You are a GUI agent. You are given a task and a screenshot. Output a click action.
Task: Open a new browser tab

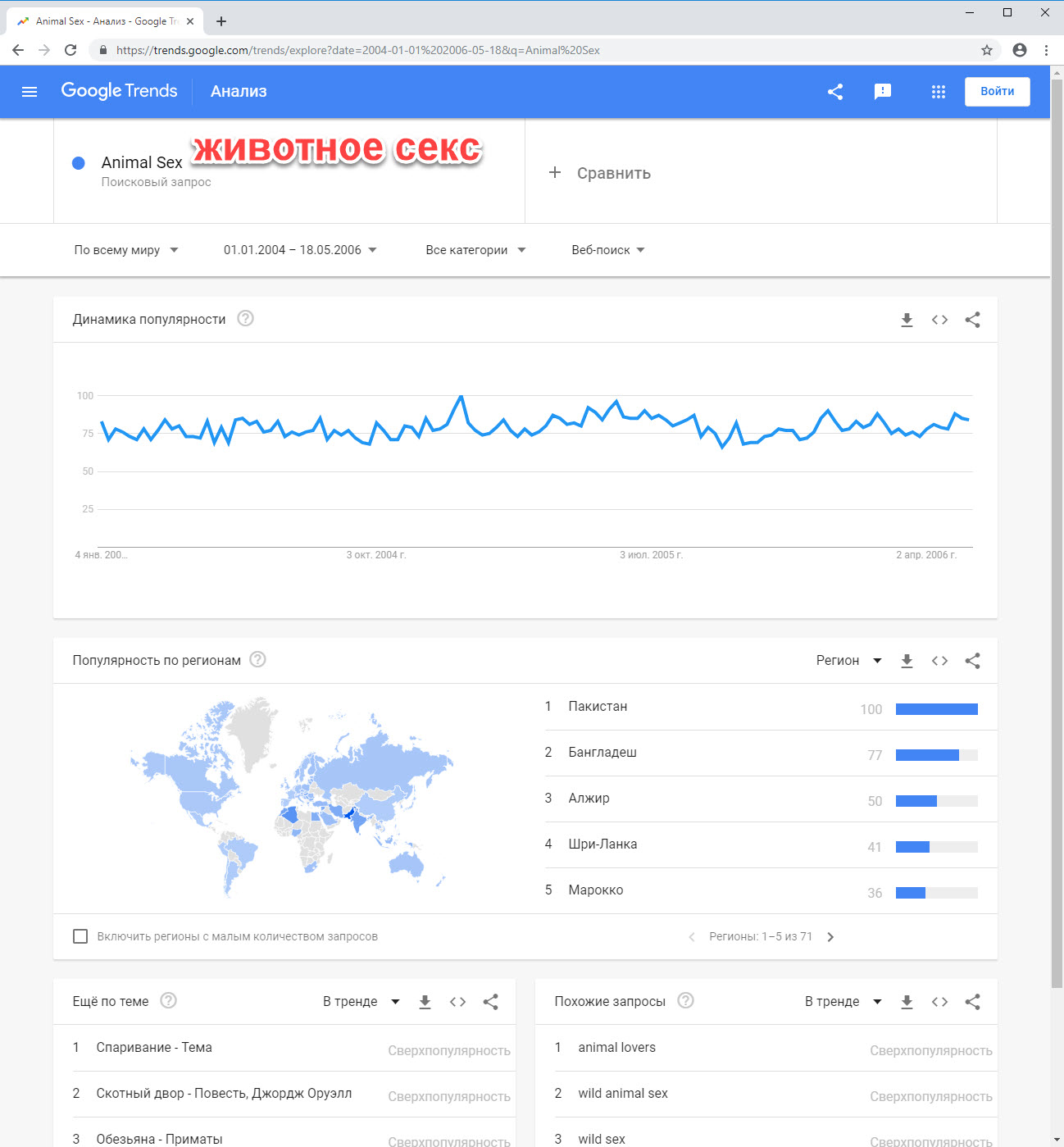tap(221, 21)
